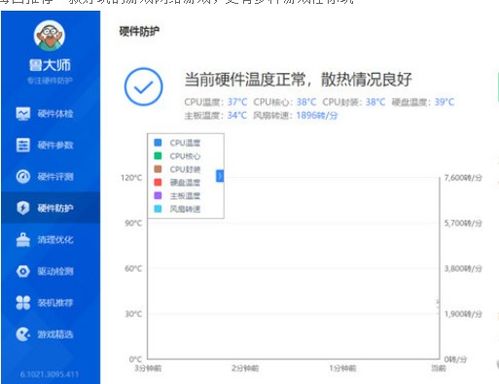Toggle the 风扇转速 cyan legend swatch

coord(158,209)
